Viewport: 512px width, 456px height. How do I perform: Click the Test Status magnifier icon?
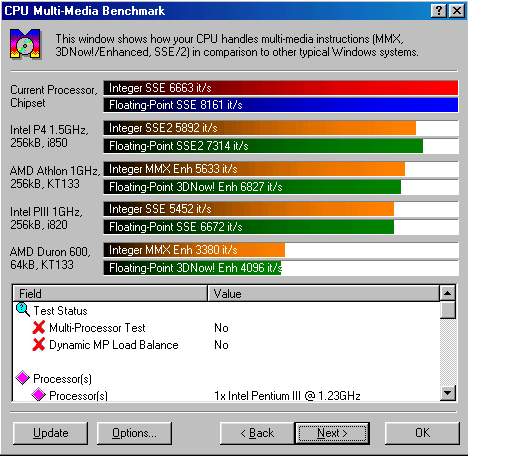tap(23, 310)
